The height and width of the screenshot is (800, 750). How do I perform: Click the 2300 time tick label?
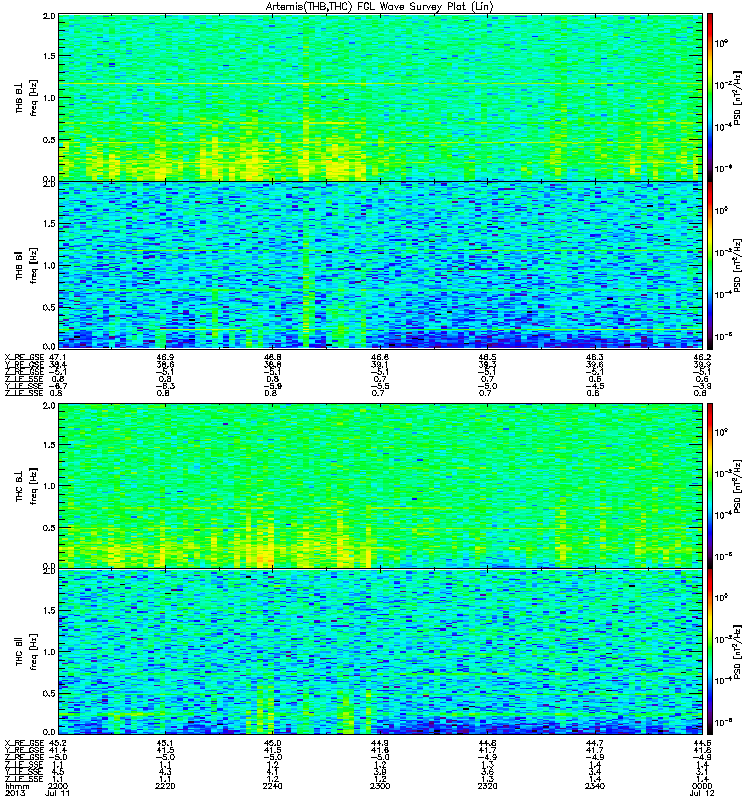point(380,786)
